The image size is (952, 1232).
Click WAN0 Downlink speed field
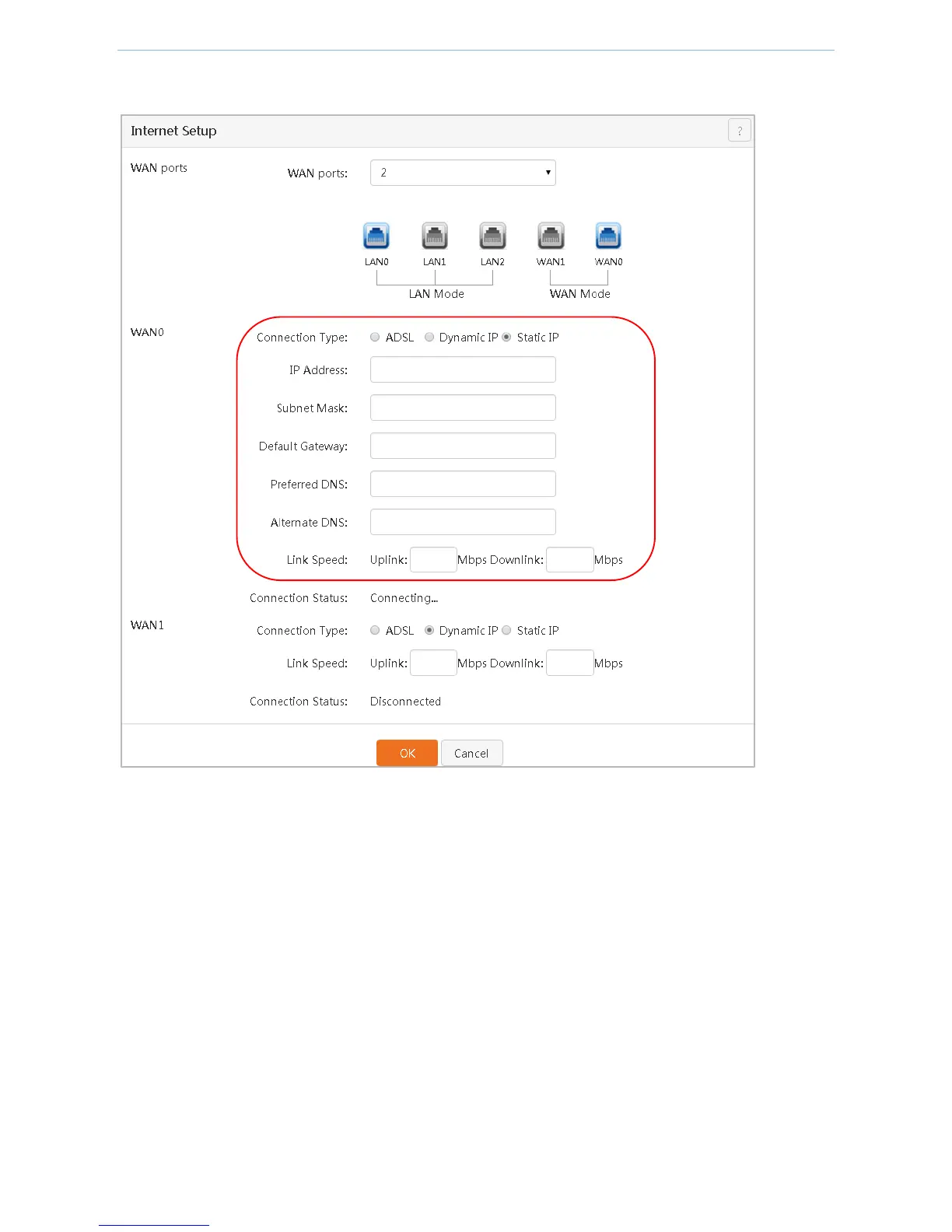pos(570,560)
